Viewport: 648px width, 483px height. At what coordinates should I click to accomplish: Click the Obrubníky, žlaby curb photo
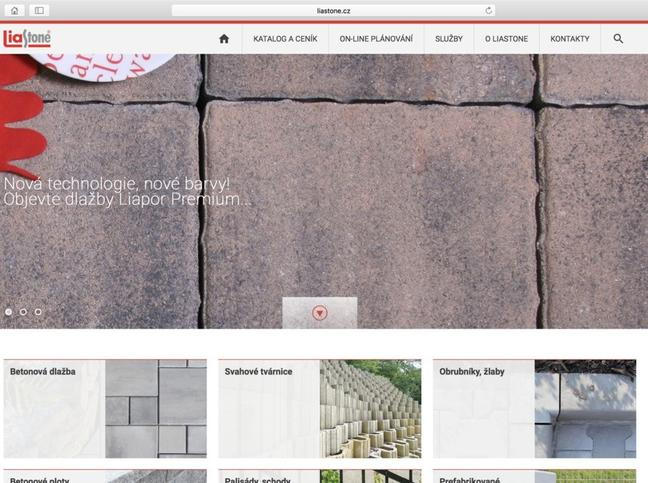pyautogui.click(x=584, y=410)
